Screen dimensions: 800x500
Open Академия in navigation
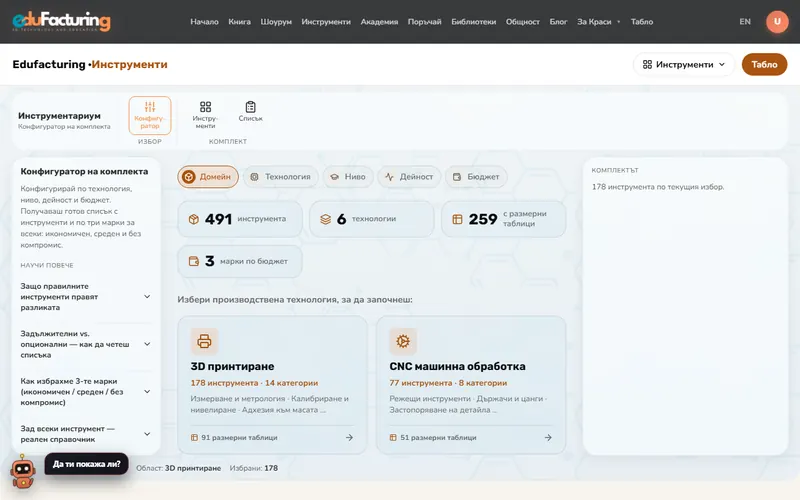pos(379,21)
